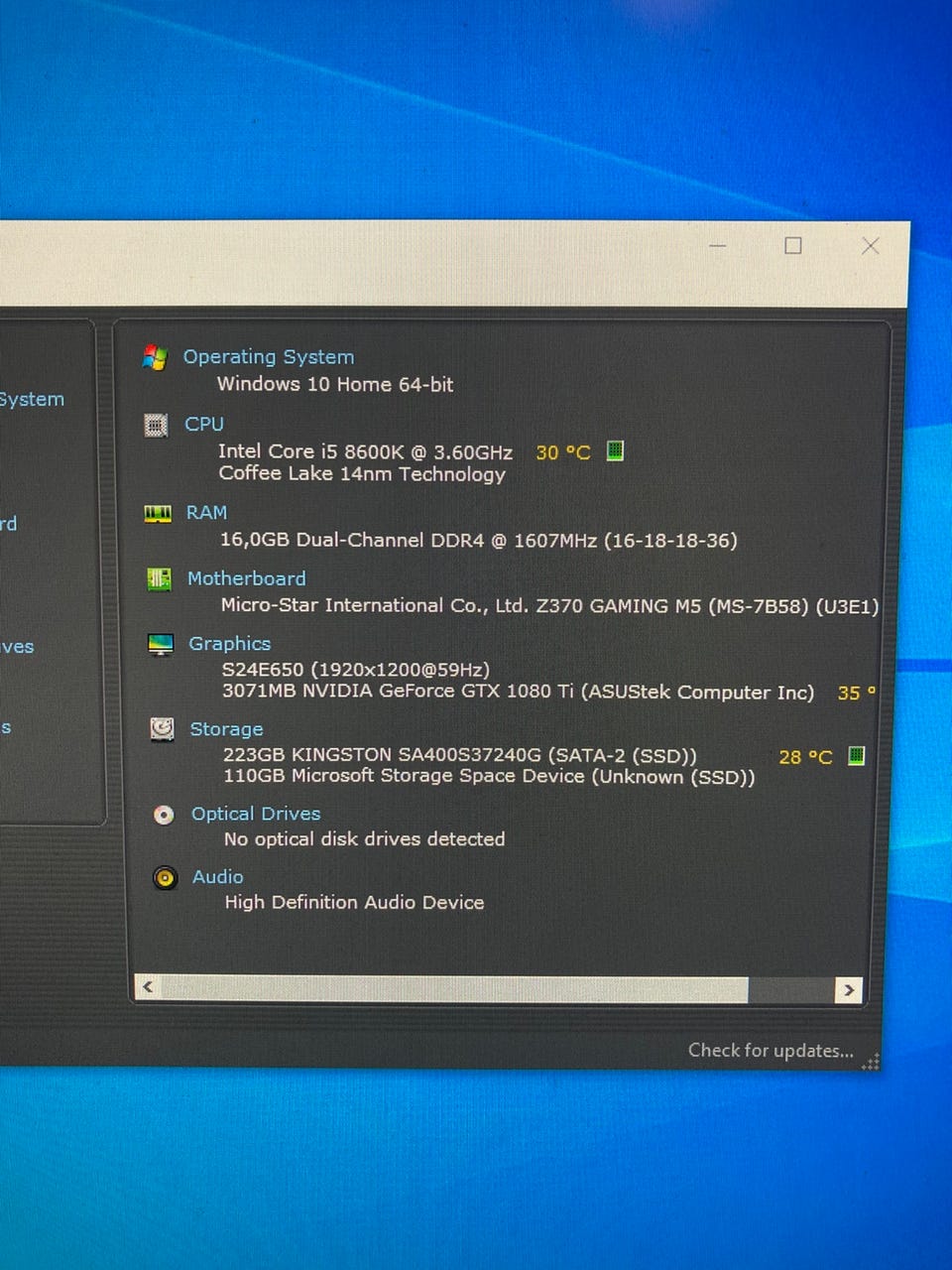Viewport: 952px width, 1270px height.
Task: Select Intel Core i5 8600K @ 3.60GHz text
Action: (x=366, y=451)
